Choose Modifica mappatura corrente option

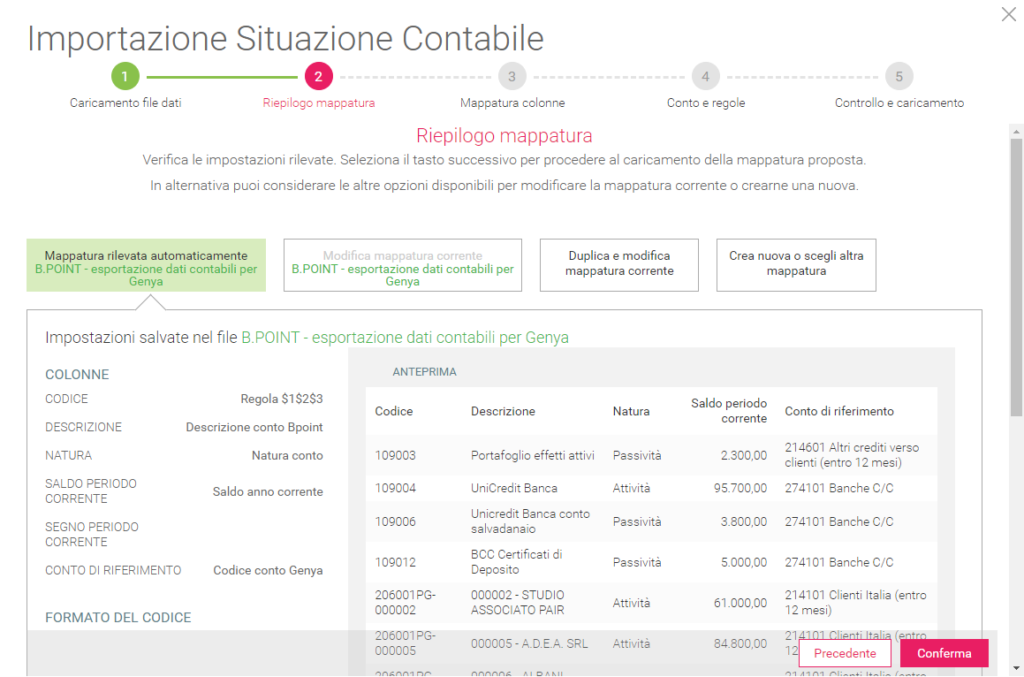click(402, 265)
